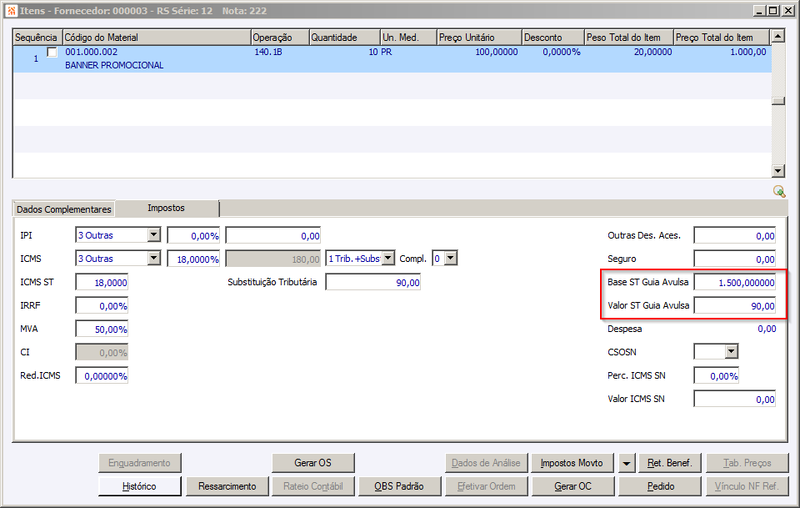Click the Ret. Benef. button
The height and width of the screenshot is (508, 800).
coord(670,463)
